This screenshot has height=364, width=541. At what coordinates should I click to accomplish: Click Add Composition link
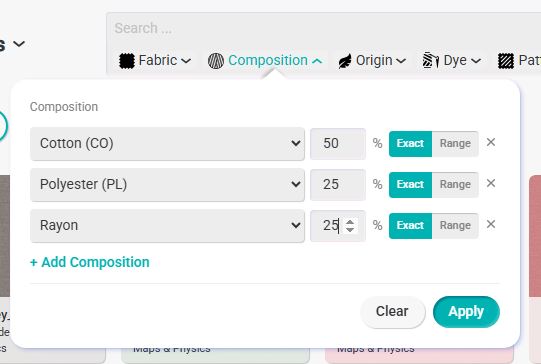(x=90, y=262)
